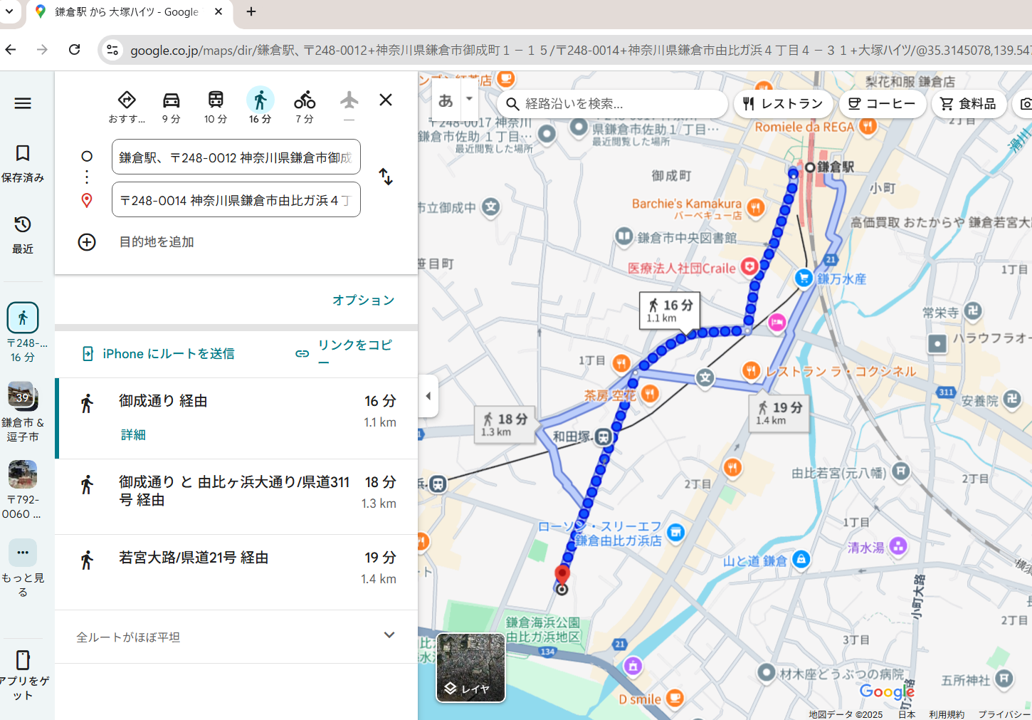Collapse the side panel arrow
The height and width of the screenshot is (720, 1032).
tap(428, 396)
